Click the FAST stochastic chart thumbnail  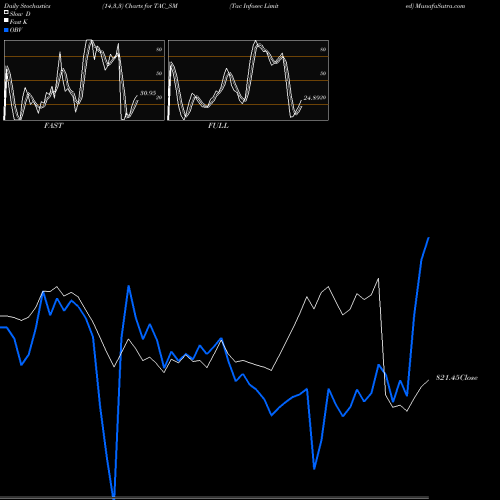(84, 80)
